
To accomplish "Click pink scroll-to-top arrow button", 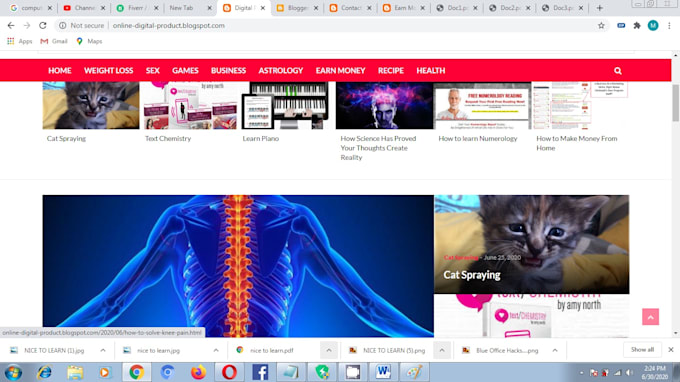I will click(x=650, y=317).
